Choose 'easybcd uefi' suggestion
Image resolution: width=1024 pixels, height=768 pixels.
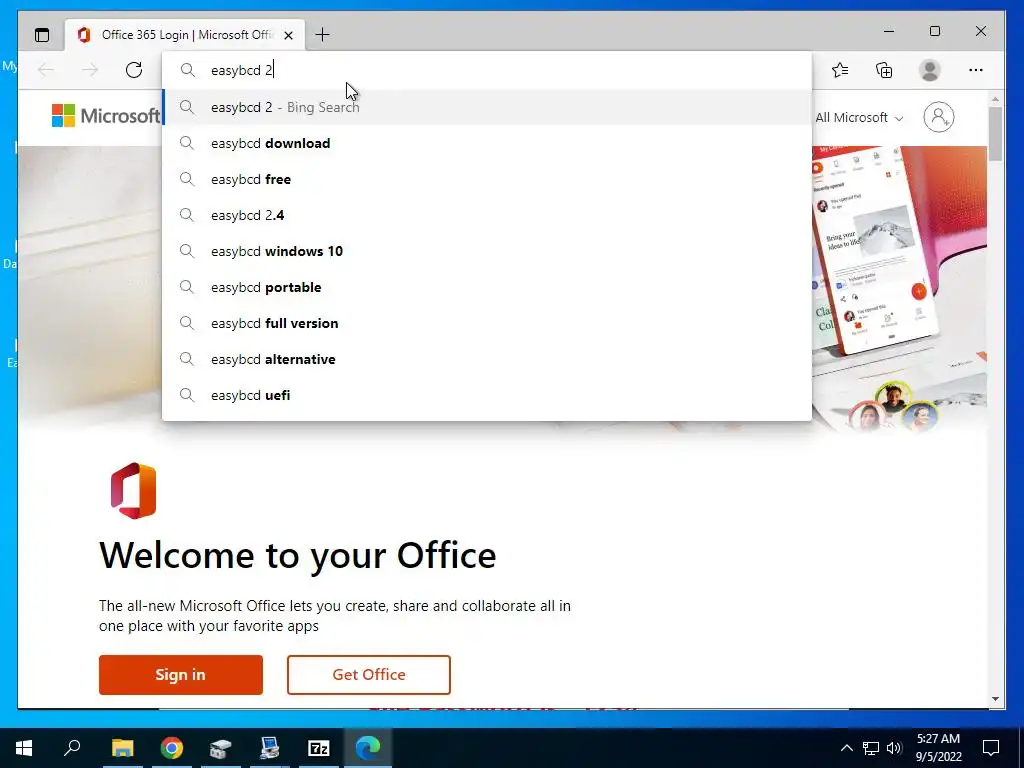487,394
